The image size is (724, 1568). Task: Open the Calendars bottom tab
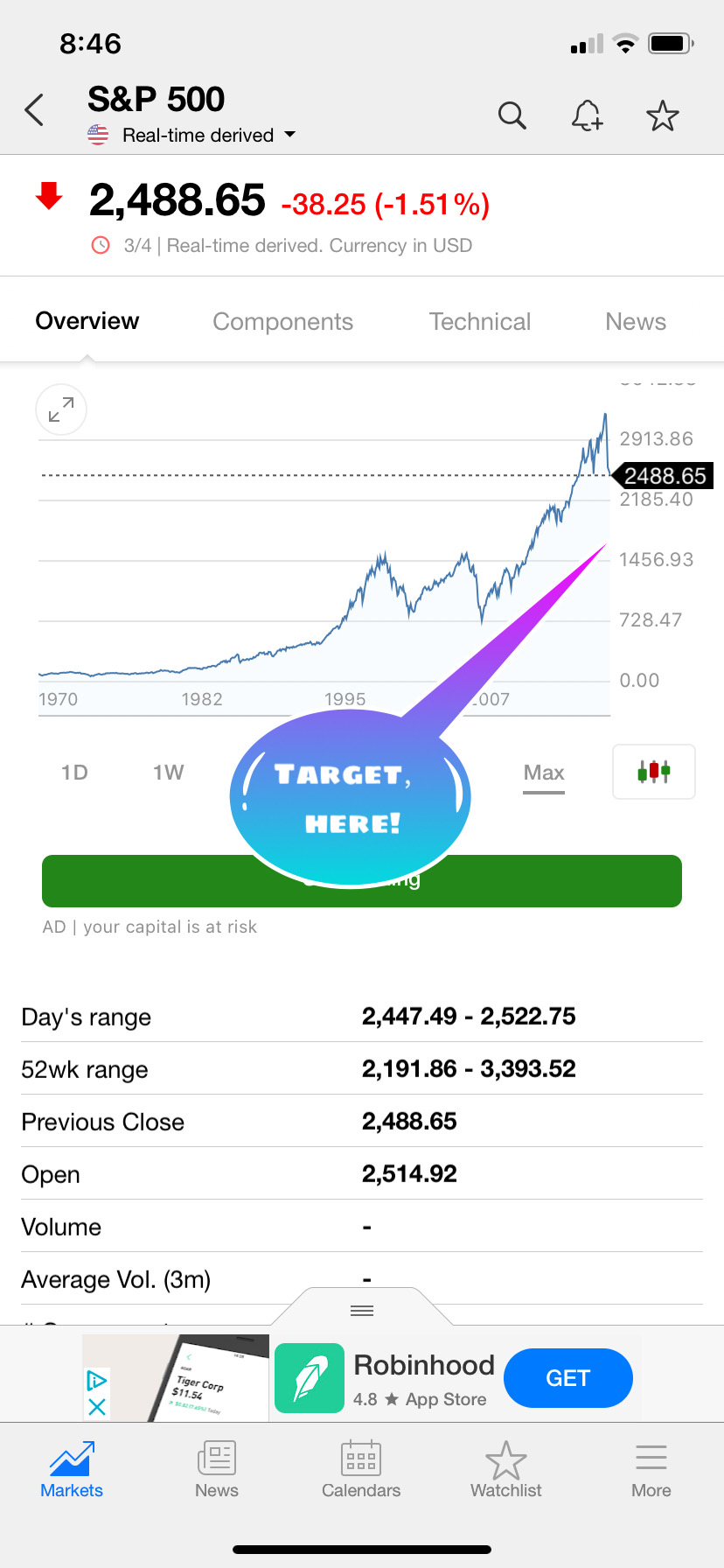click(x=361, y=1470)
